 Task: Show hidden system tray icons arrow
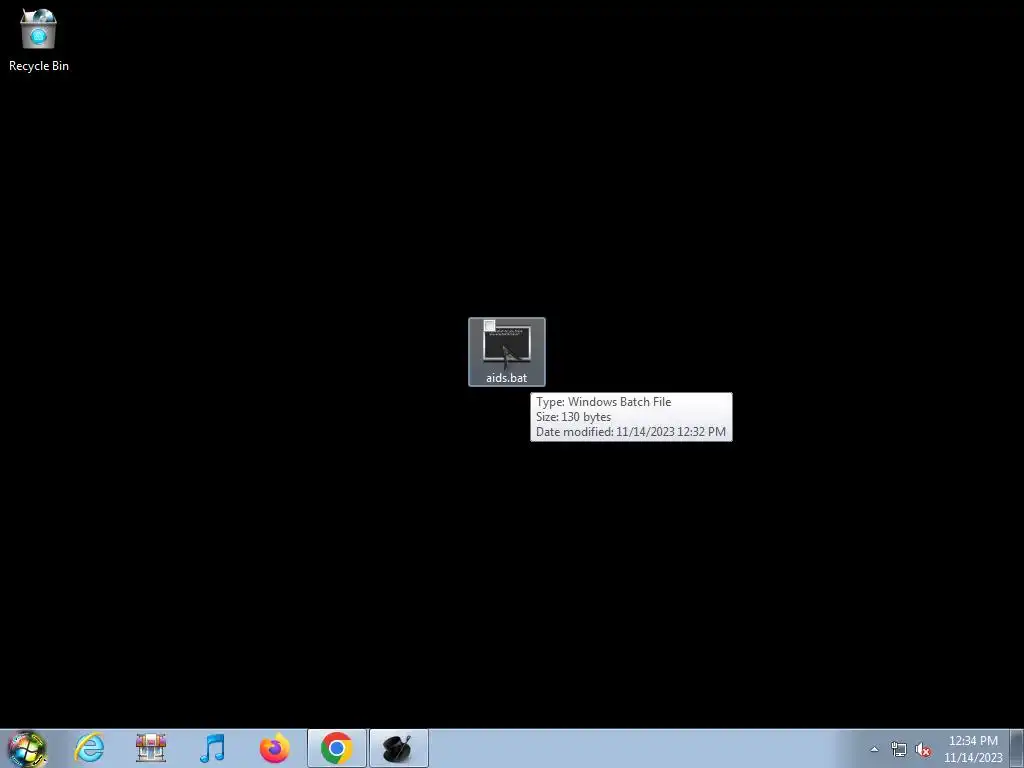pos(874,749)
